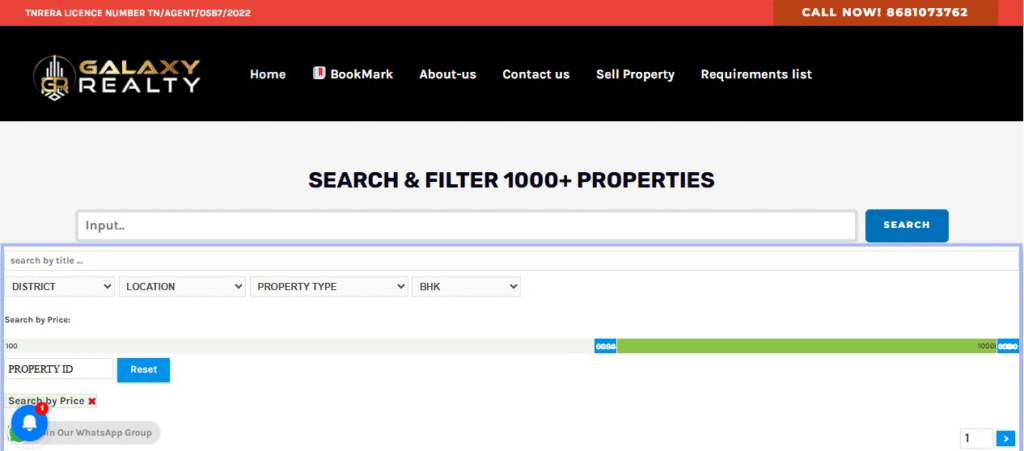
Task: Join Our WhatsApp Group link
Action: coord(98,433)
